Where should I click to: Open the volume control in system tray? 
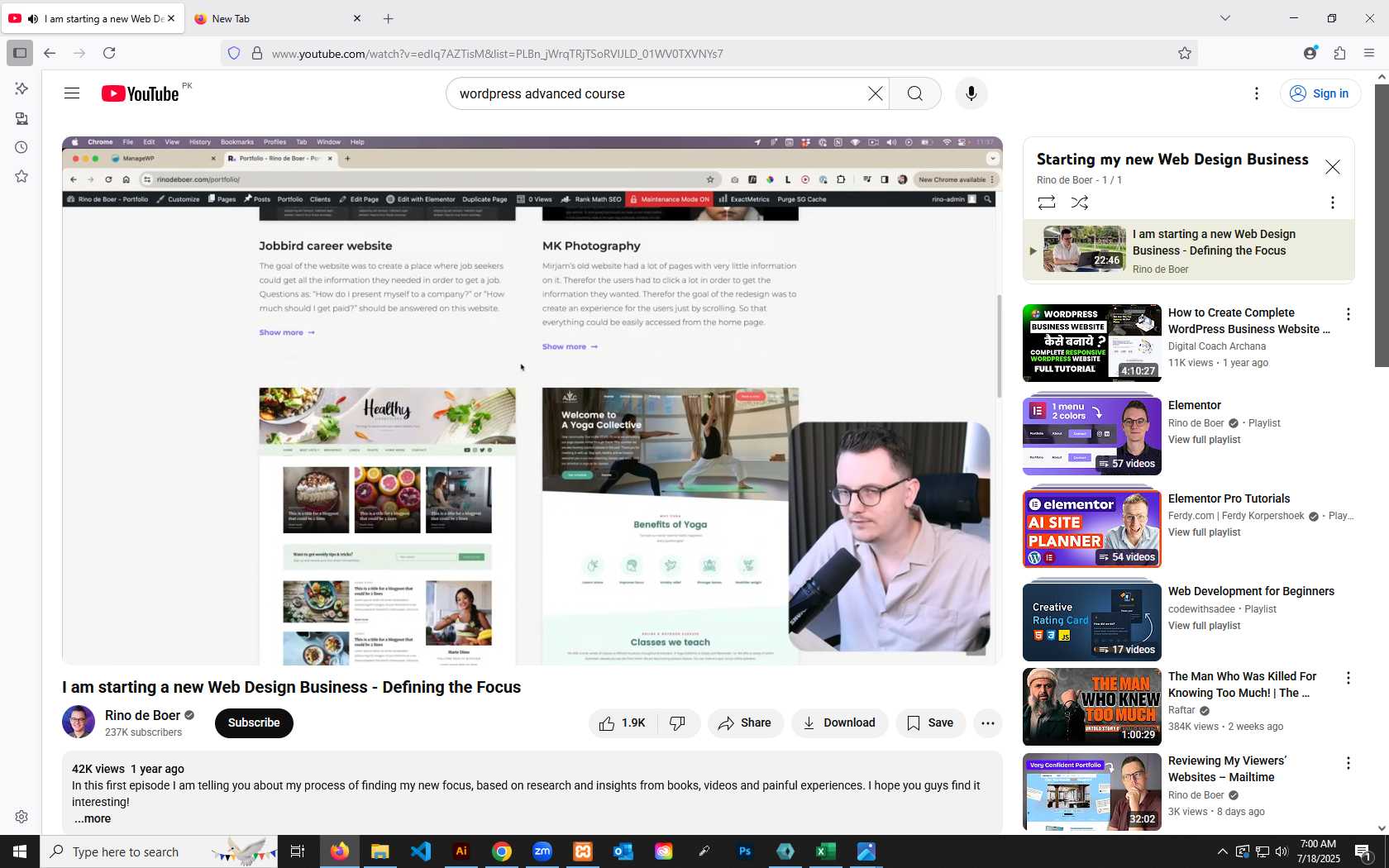pyautogui.click(x=1282, y=851)
